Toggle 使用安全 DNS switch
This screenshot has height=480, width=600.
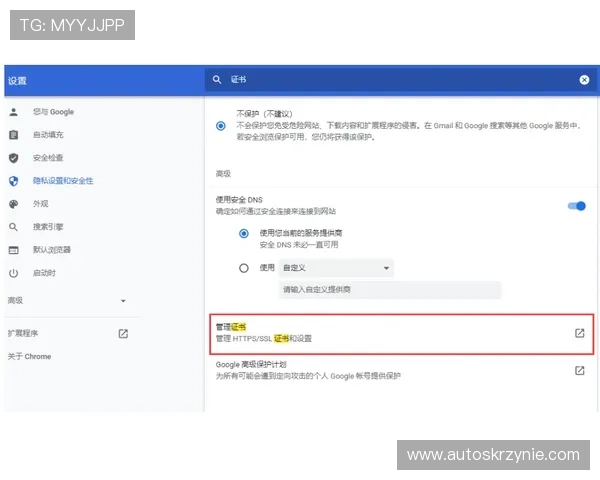[x=577, y=206]
